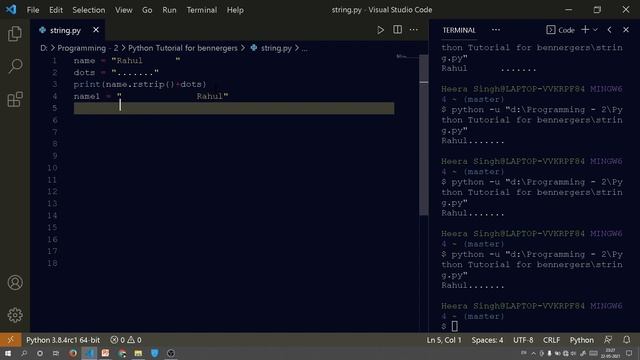The image size is (640, 360).
Task: Click Python Tutorial for bennergers breadcrumb
Action: (x=182, y=48)
